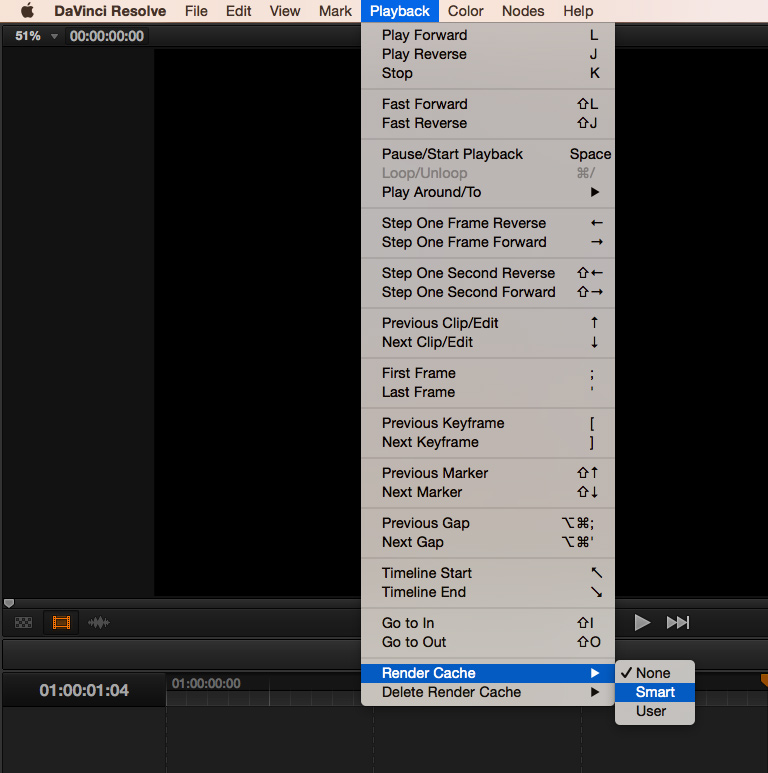Open the 51% viewer zoom dropdown
The width and height of the screenshot is (768, 773).
click(36, 36)
